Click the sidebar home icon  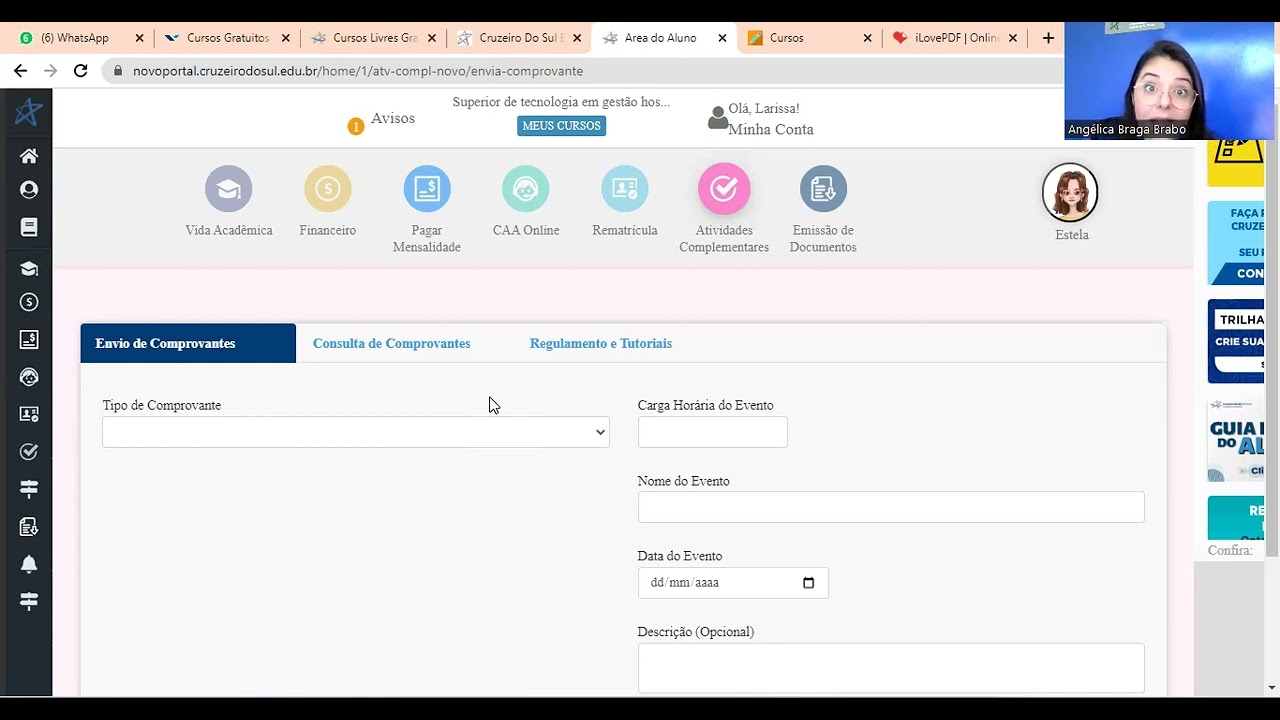29,156
